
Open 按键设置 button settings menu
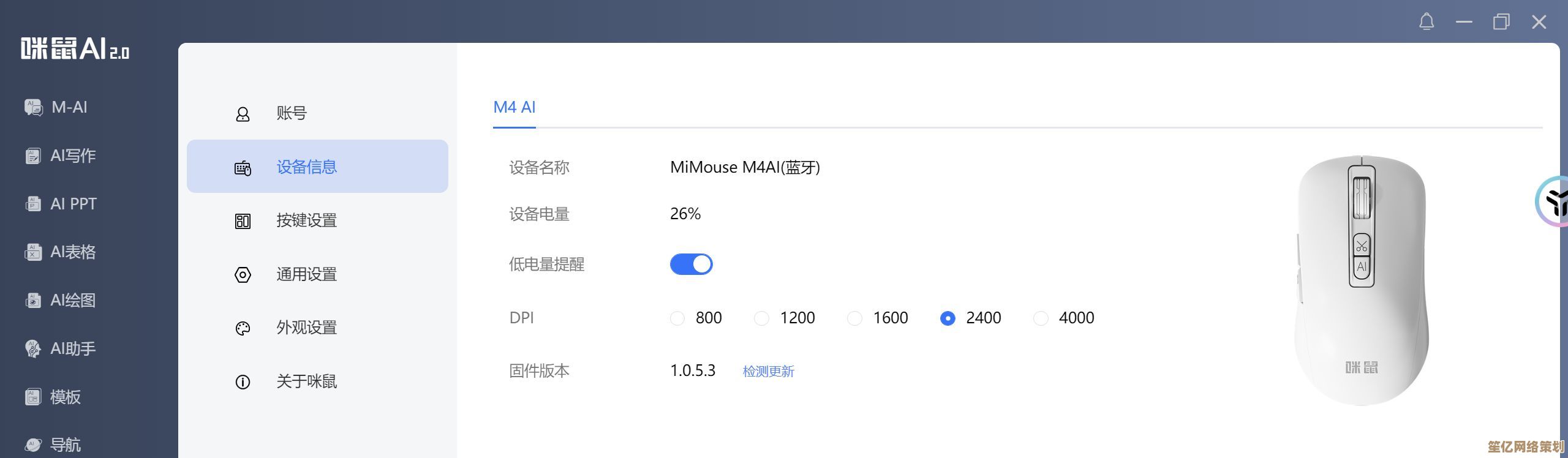point(306,220)
